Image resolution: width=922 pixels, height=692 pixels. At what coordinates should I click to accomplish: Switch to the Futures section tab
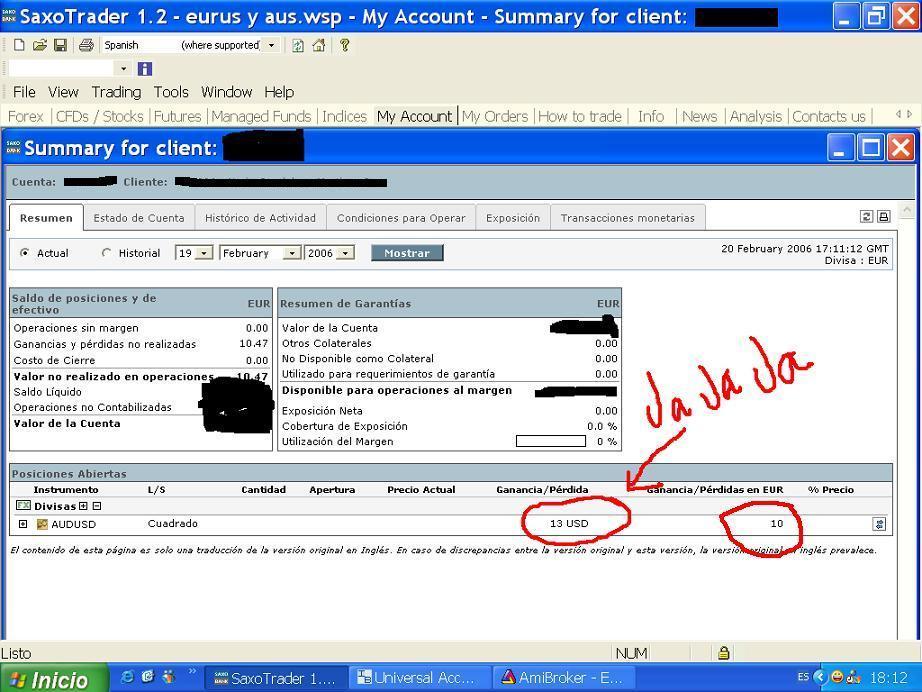pyautogui.click(x=177, y=116)
